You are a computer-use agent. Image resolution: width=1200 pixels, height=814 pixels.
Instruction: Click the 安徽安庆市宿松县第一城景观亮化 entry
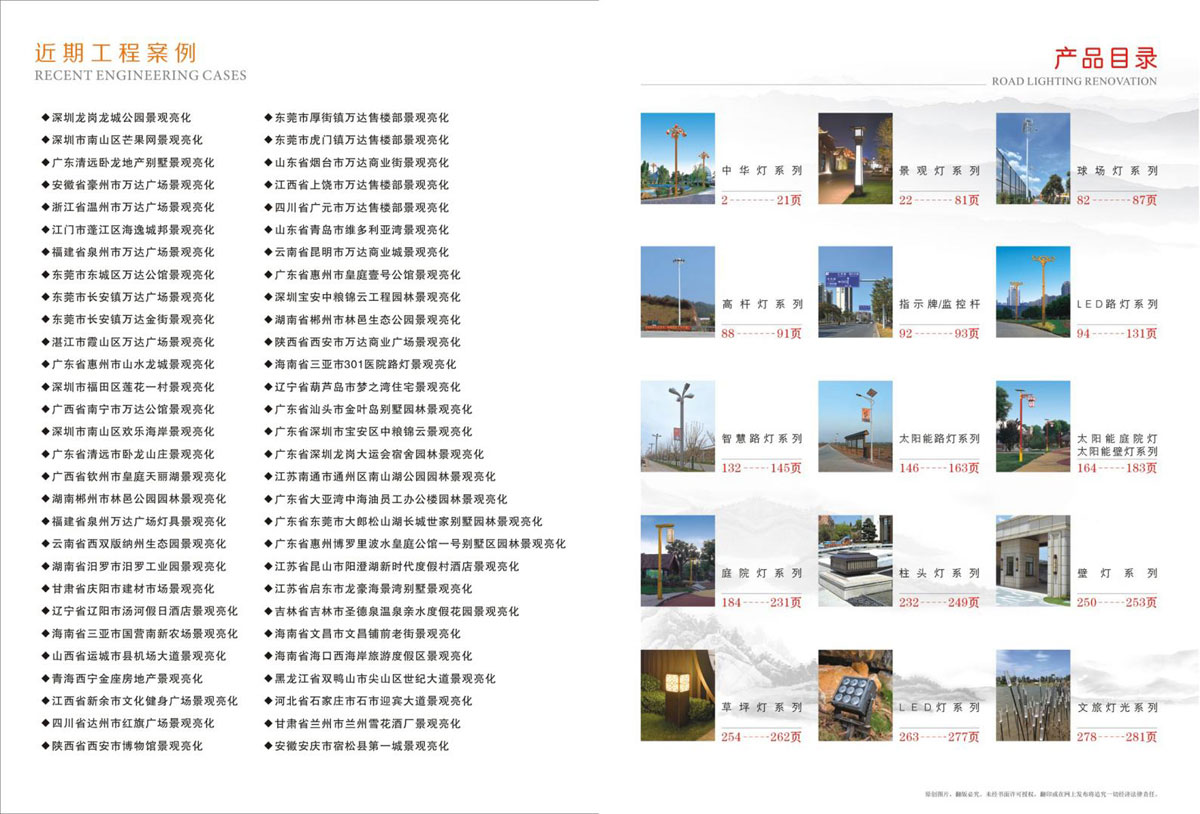pos(361,746)
